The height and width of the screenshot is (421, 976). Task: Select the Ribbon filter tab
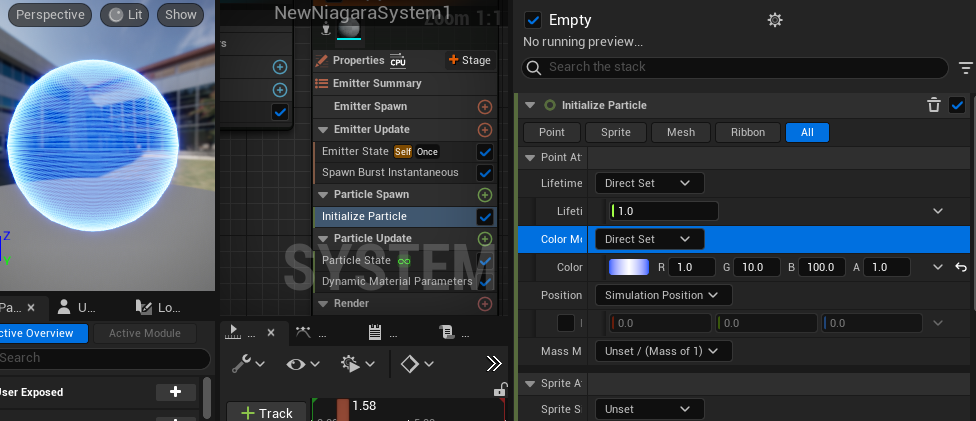[748, 133]
